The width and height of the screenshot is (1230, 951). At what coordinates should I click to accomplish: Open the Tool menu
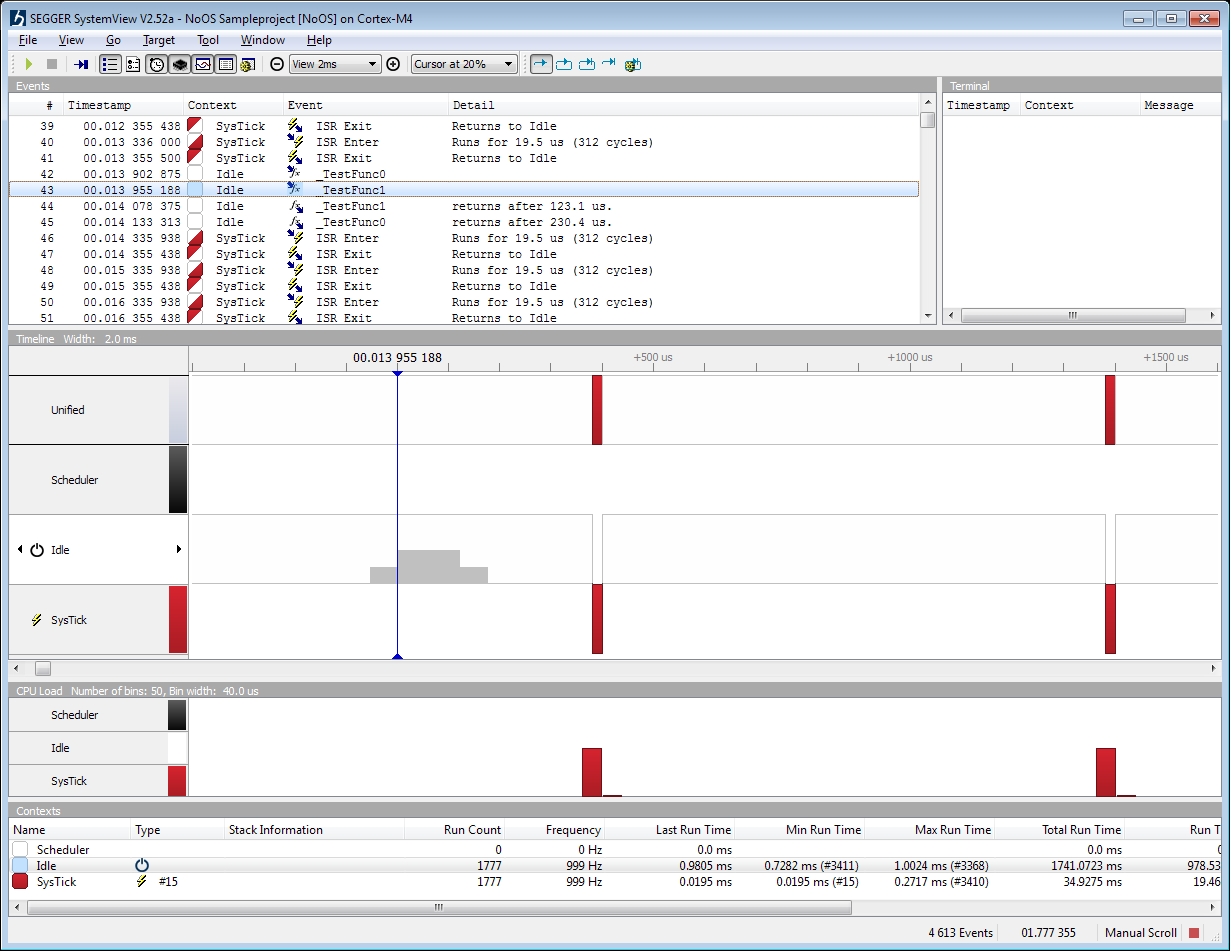click(208, 40)
